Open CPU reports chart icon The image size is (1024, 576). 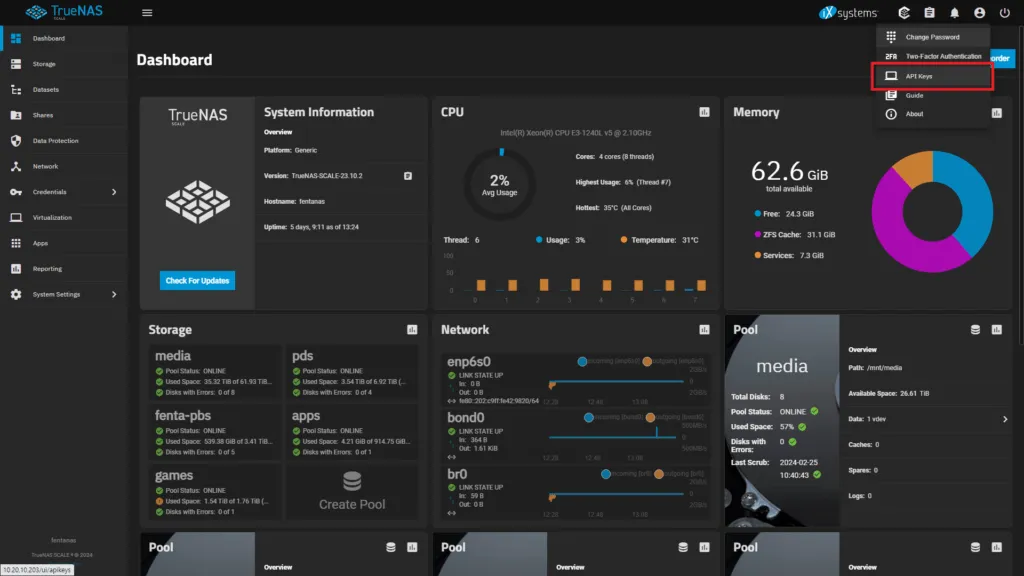(x=704, y=112)
